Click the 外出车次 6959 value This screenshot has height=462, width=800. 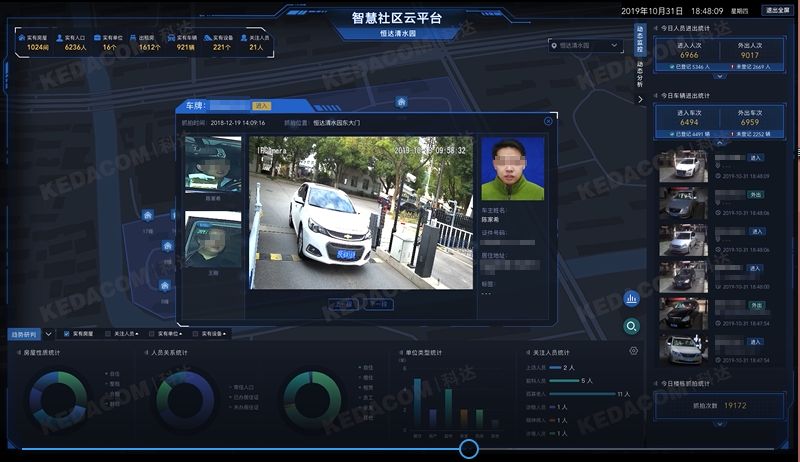(x=749, y=122)
